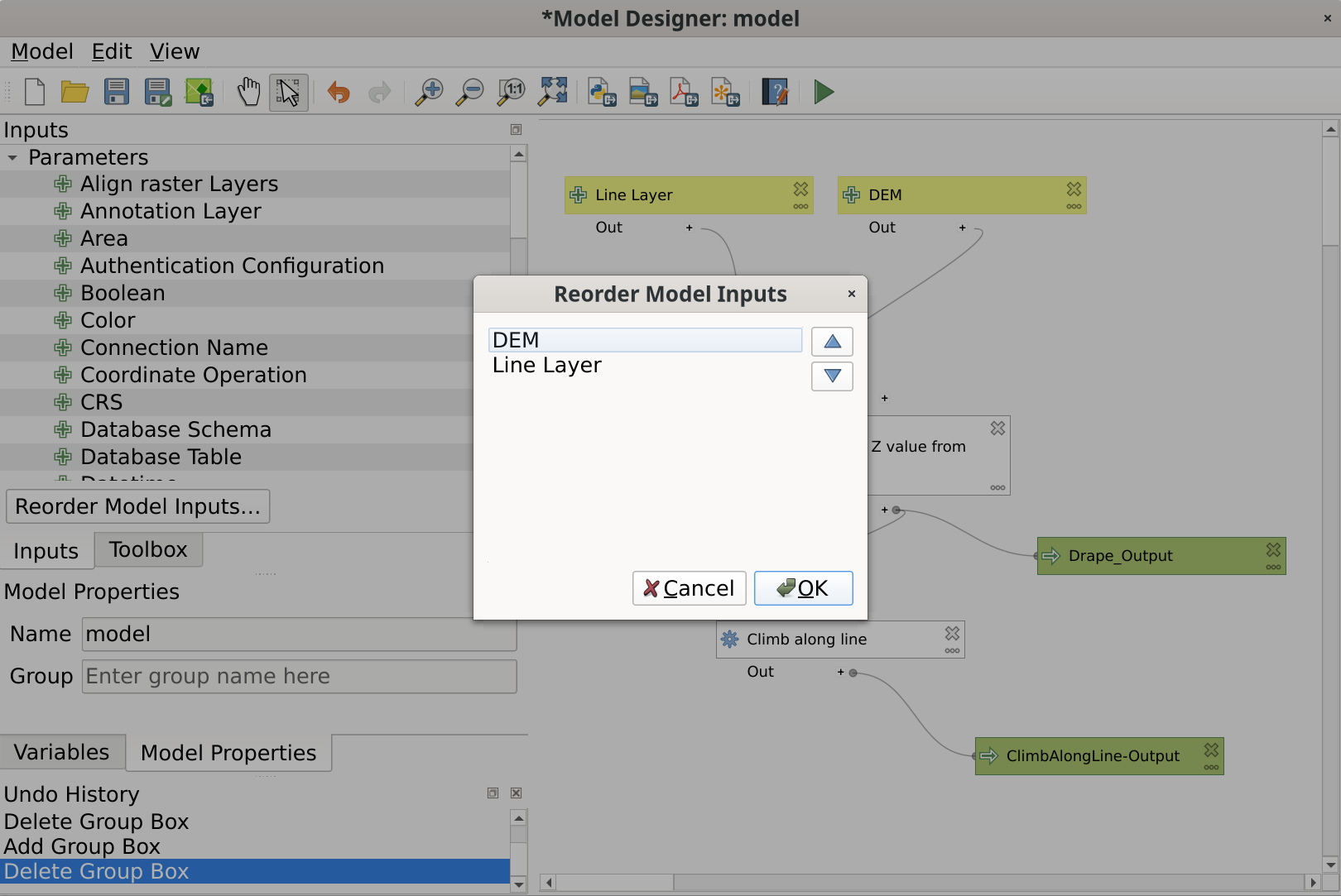Open model folder icon in toolbar
The image size is (1341, 896).
(x=75, y=92)
